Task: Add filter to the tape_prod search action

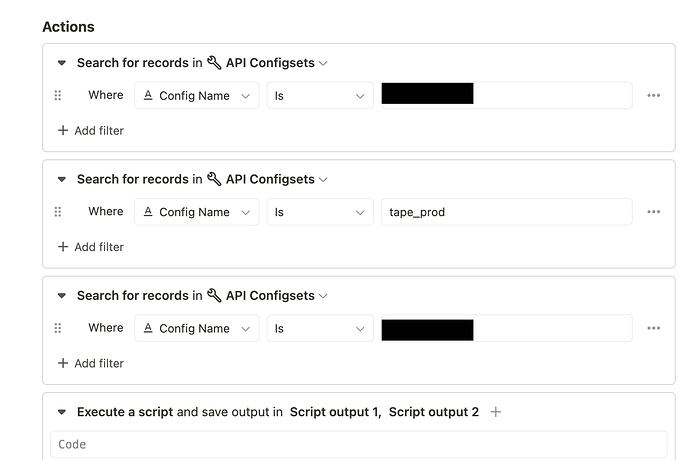Action: click(91, 247)
